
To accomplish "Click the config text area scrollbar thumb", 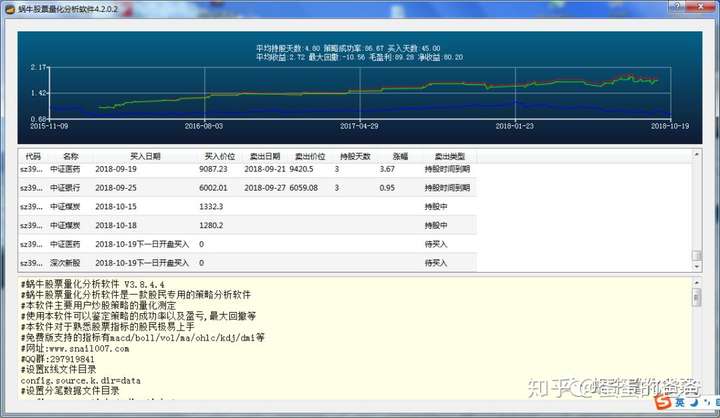I will [x=697, y=297].
